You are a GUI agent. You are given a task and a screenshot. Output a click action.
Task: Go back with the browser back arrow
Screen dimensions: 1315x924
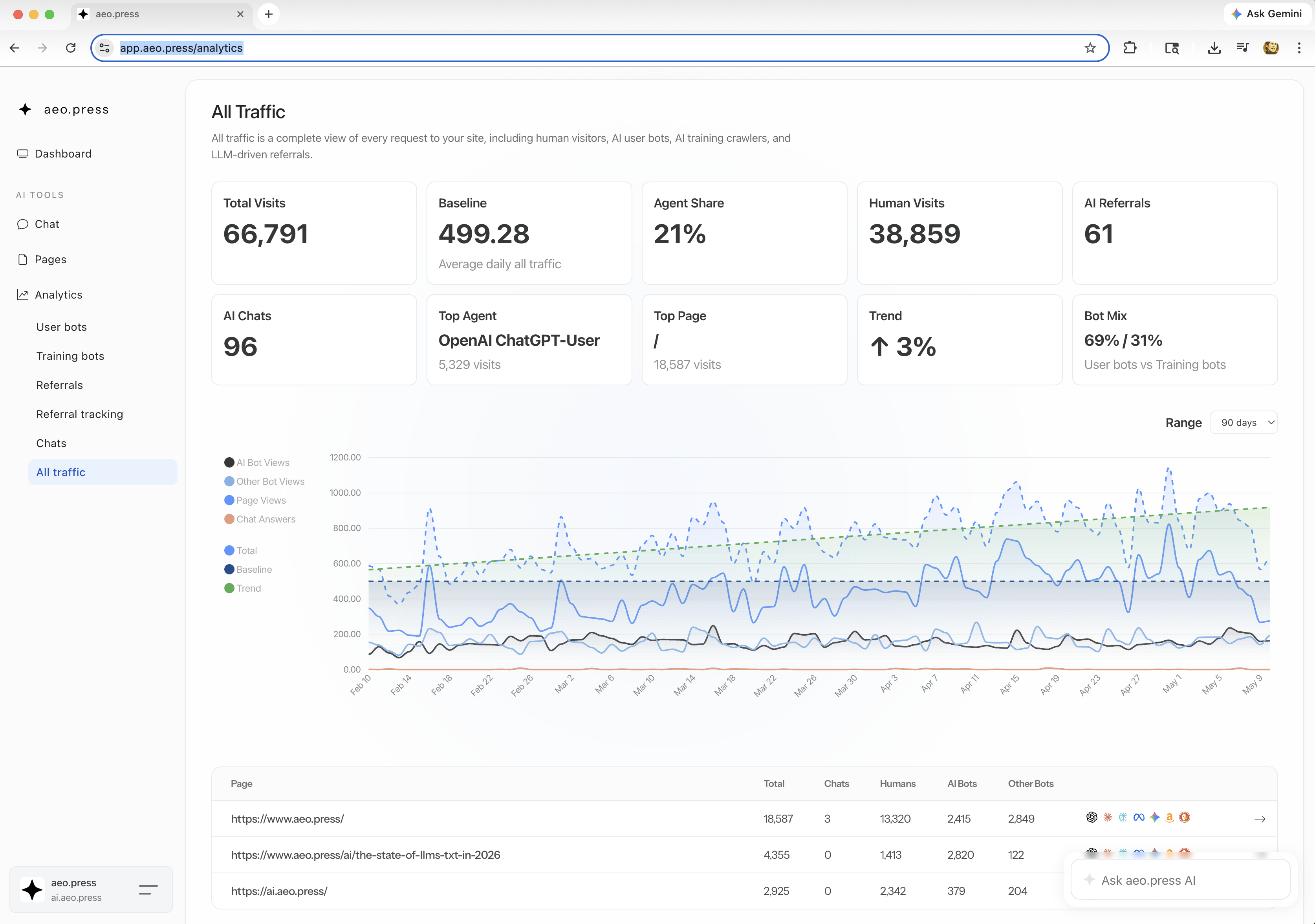click(x=15, y=48)
